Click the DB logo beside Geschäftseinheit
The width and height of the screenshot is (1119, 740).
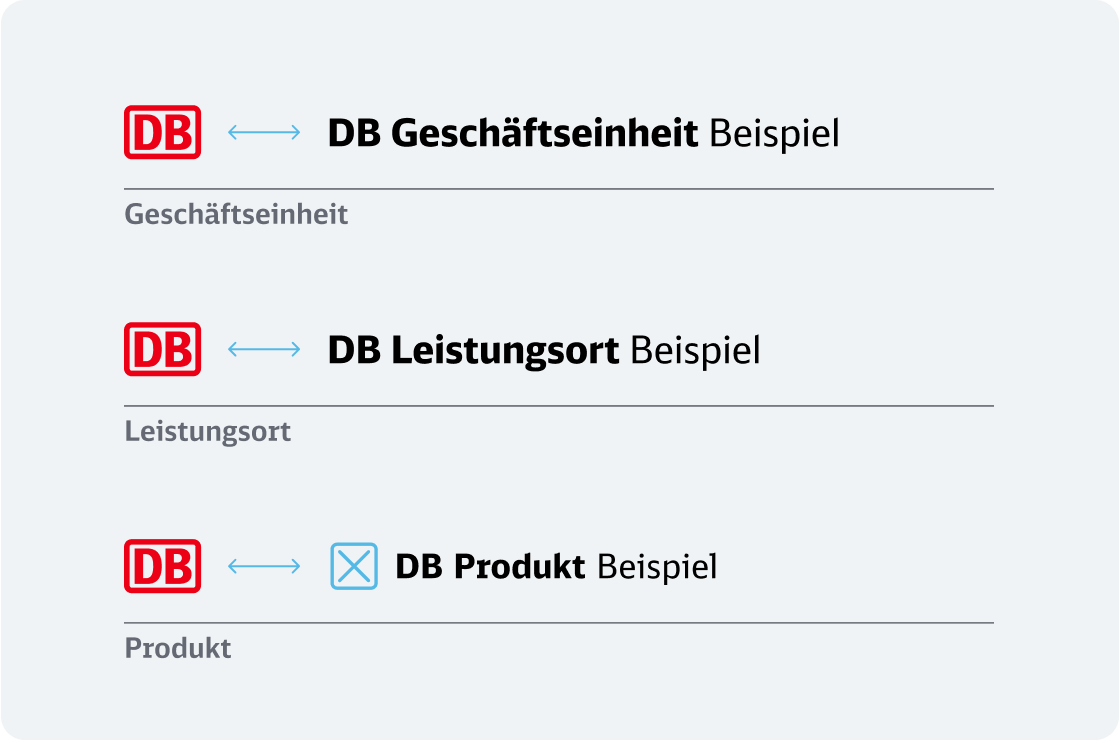click(163, 132)
